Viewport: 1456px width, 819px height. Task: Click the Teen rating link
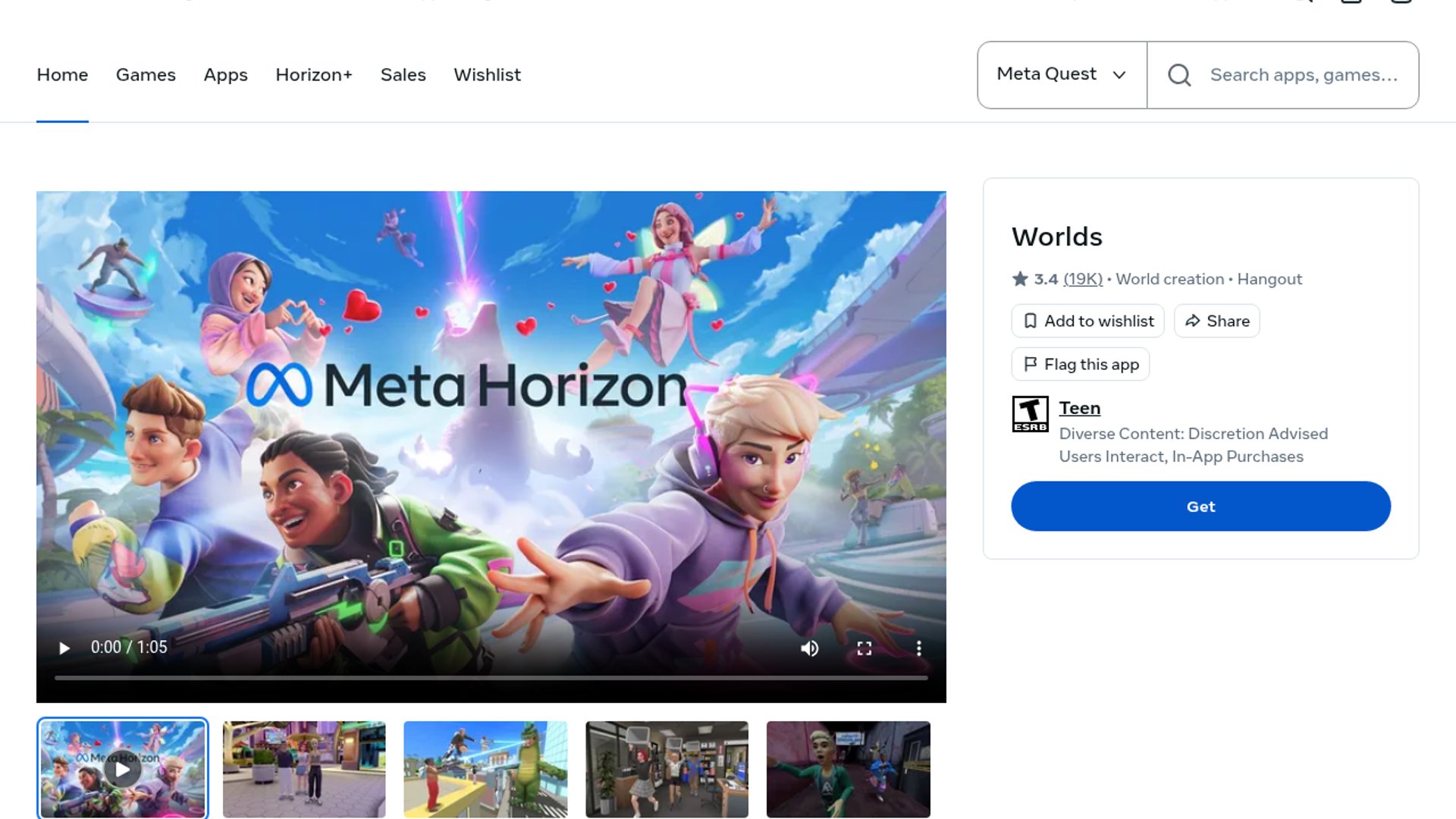(1079, 408)
